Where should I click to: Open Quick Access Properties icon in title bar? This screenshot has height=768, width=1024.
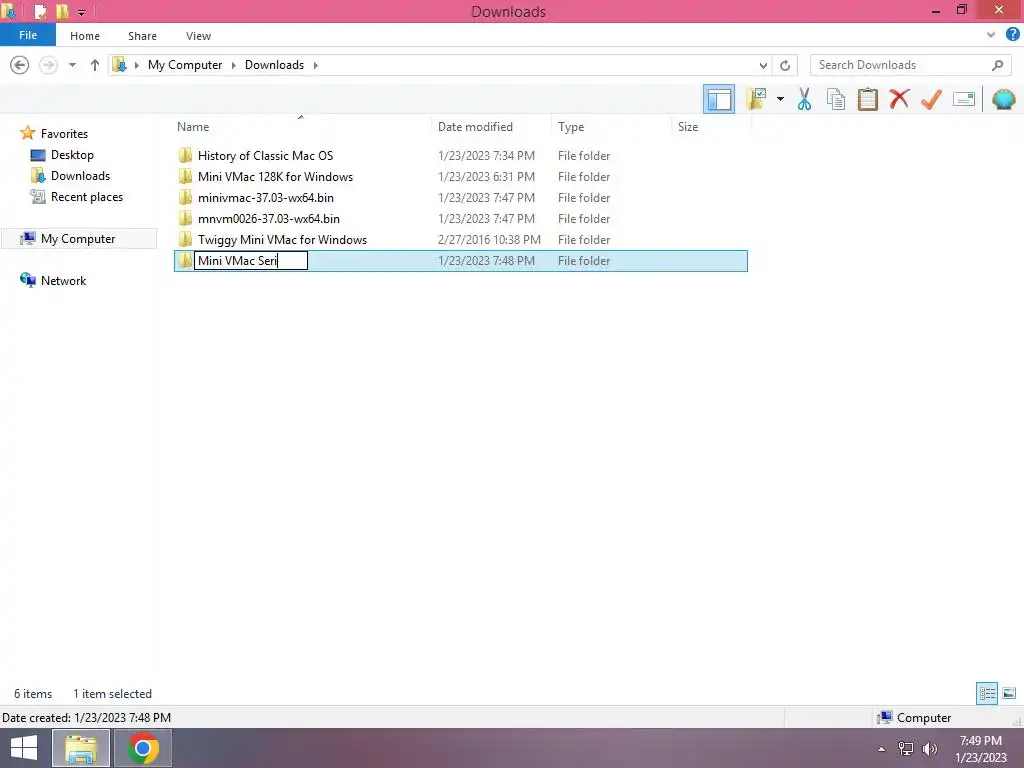coord(40,11)
